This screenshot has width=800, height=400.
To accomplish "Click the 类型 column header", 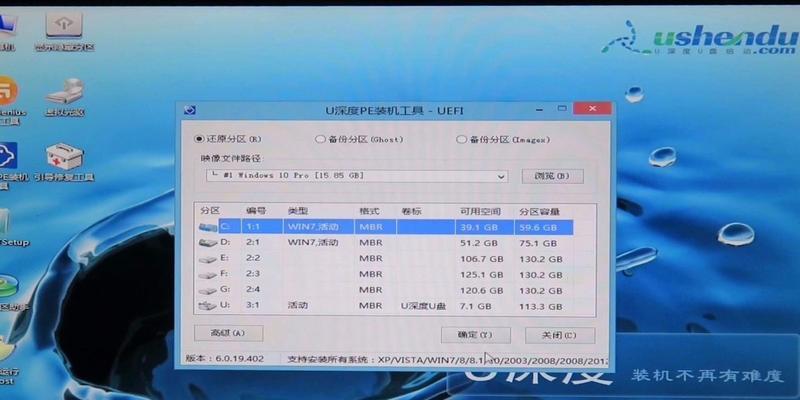I will 298,211.
